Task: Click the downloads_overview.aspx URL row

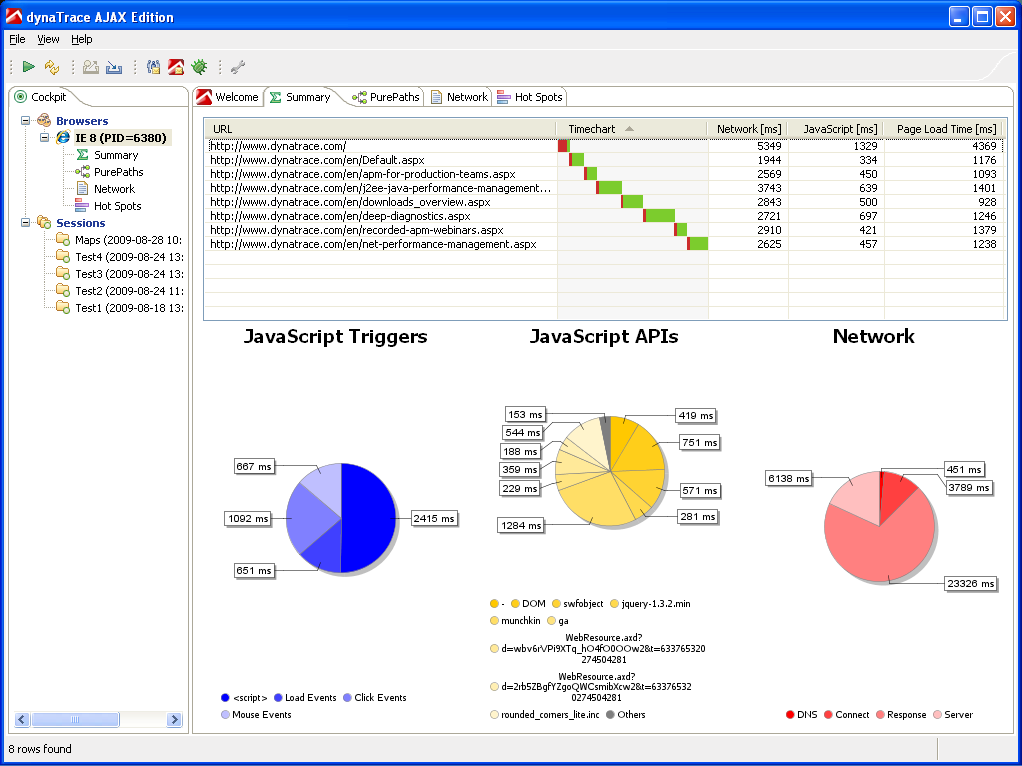Action: (x=605, y=202)
